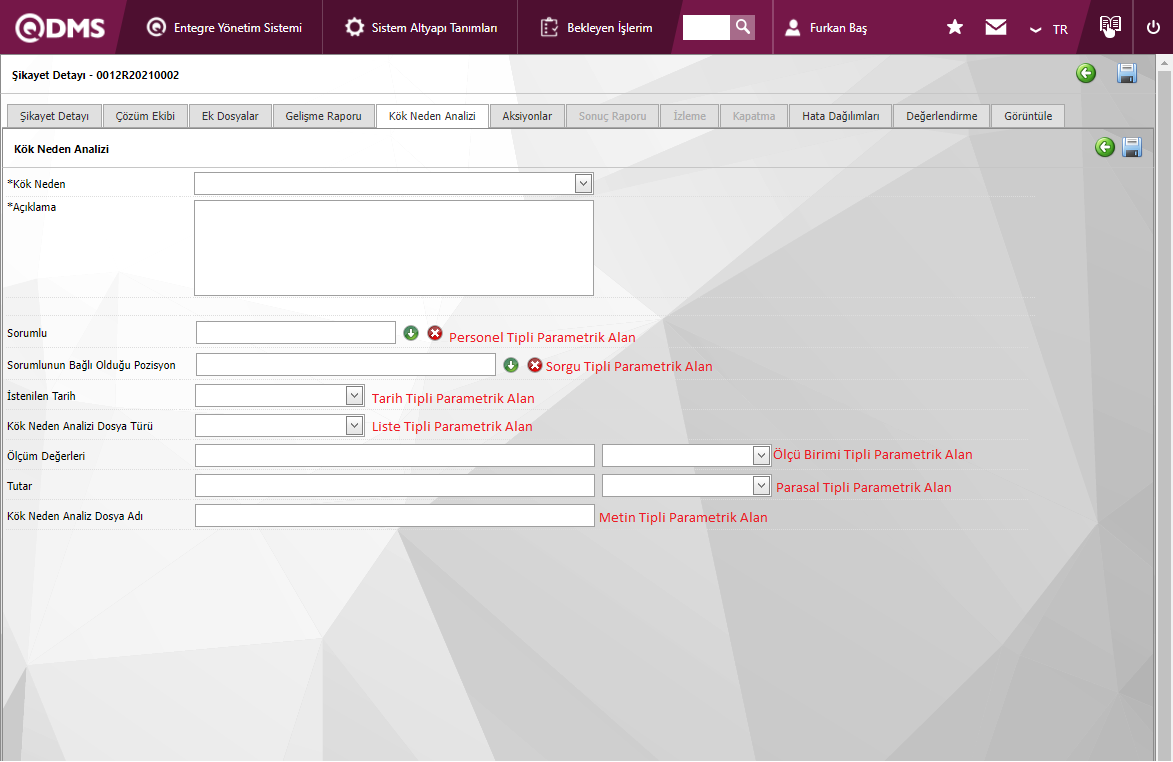Open Entegre Yönetim Sistemi menu
Image resolution: width=1173 pixels, height=762 pixels.
pos(224,28)
